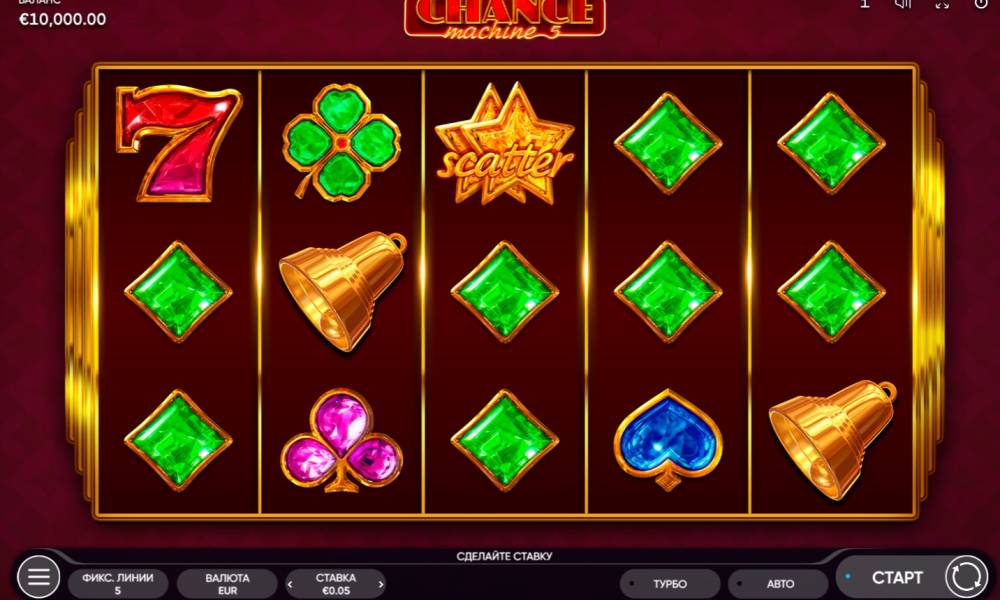Start the spin with СТАРТ

click(x=897, y=577)
